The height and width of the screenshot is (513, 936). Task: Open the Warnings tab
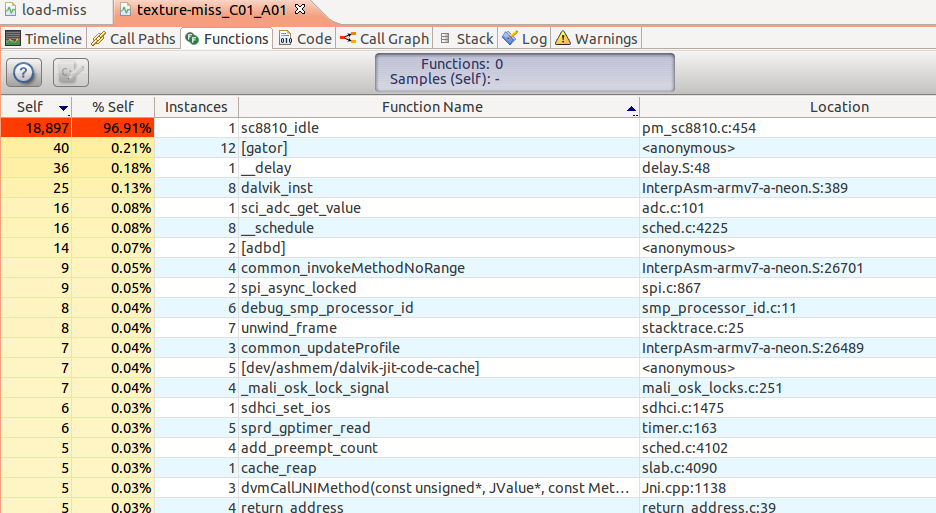[x=596, y=39]
